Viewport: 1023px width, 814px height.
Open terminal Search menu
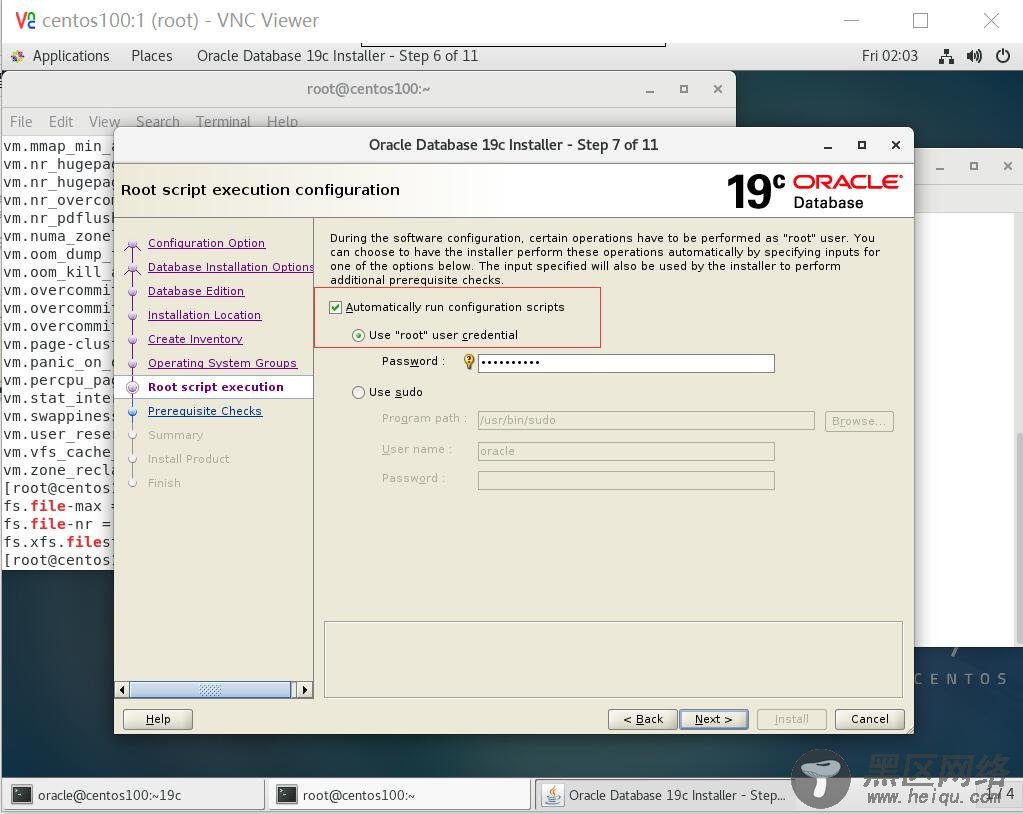pos(158,122)
